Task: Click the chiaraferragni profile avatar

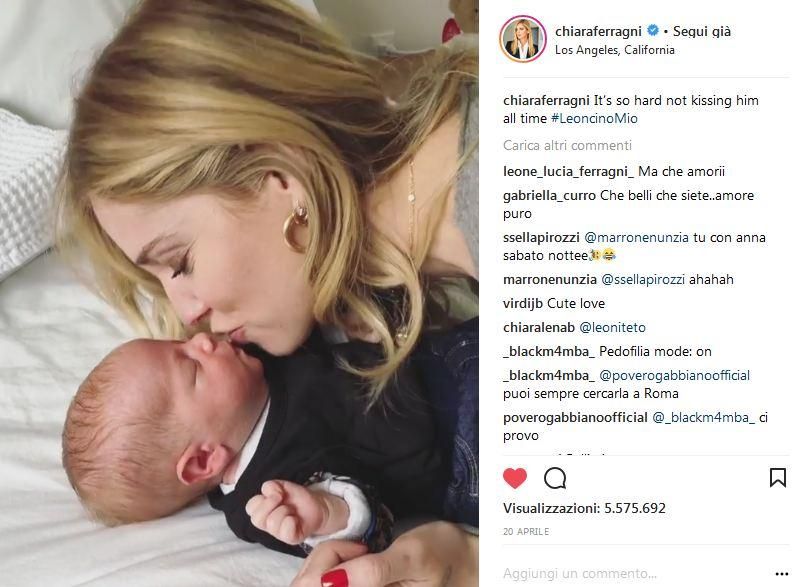Action: click(x=523, y=39)
